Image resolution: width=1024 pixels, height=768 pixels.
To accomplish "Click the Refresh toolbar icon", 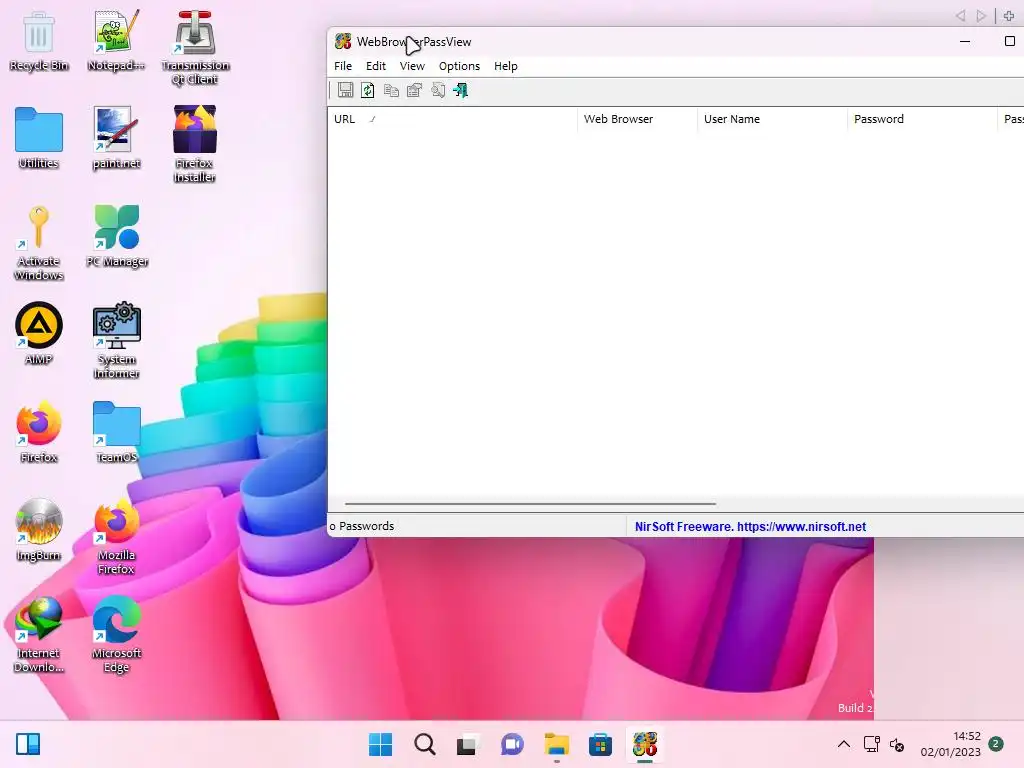I will tap(368, 90).
